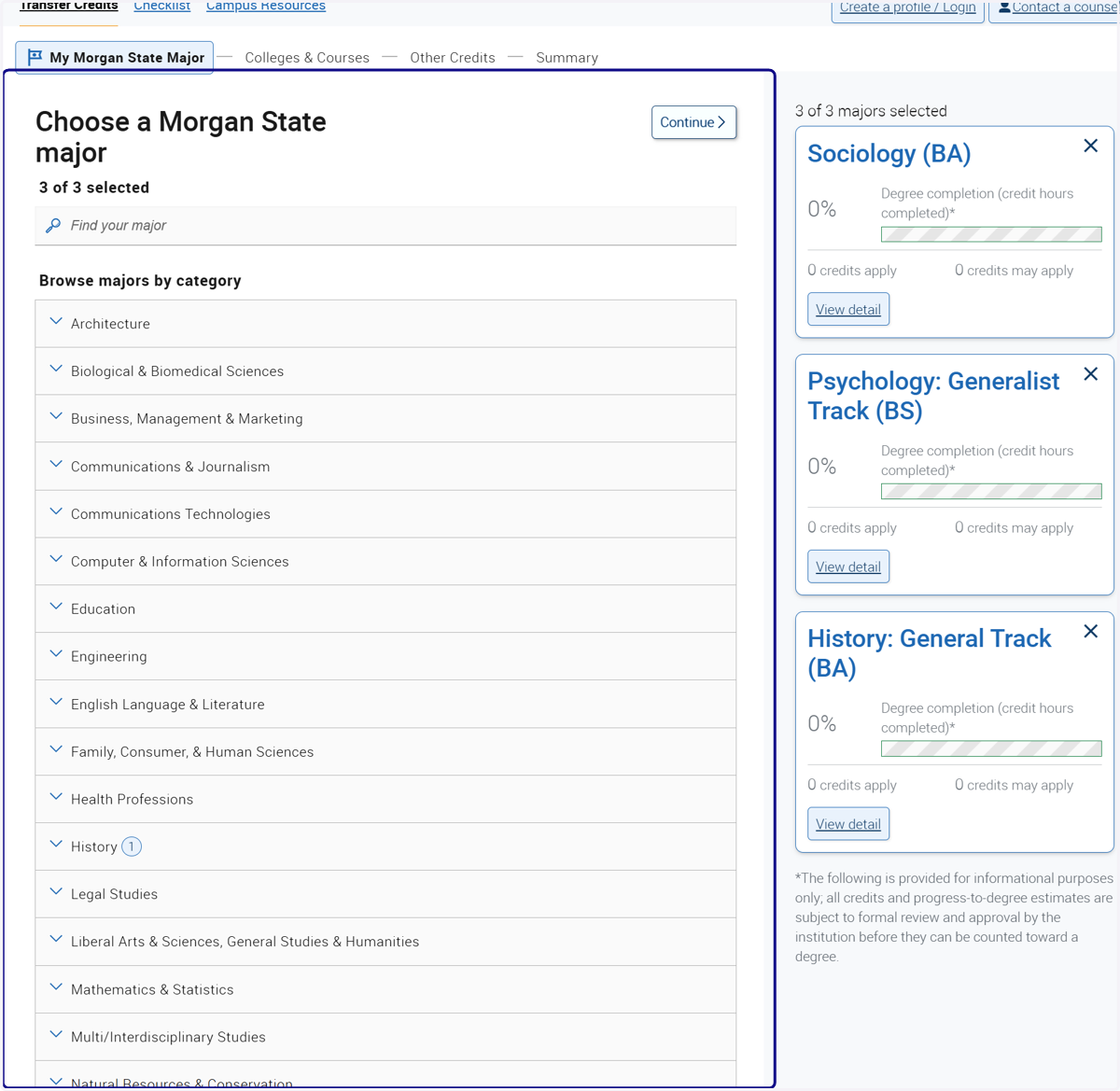
Task: Expand the Engineering category
Action: (385, 657)
